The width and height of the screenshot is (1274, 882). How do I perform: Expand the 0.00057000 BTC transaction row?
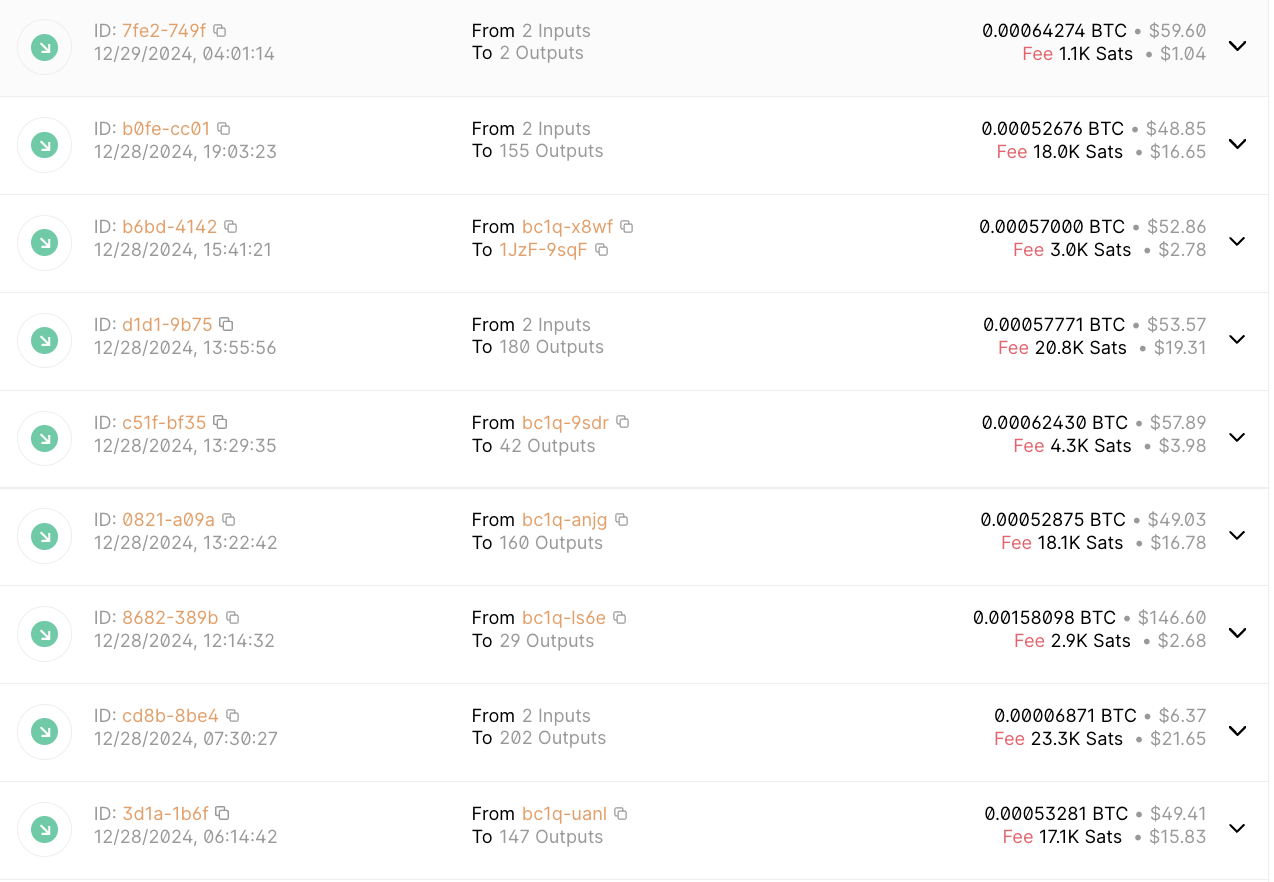point(1237,242)
